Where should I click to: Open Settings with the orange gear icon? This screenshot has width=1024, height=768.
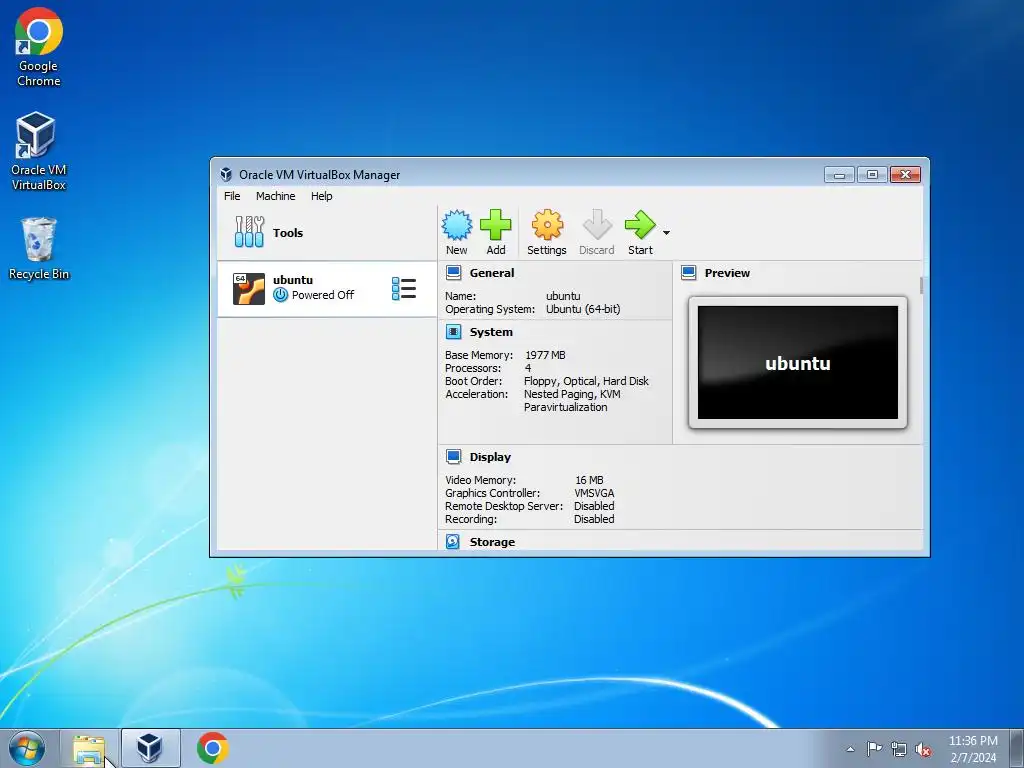tap(547, 225)
